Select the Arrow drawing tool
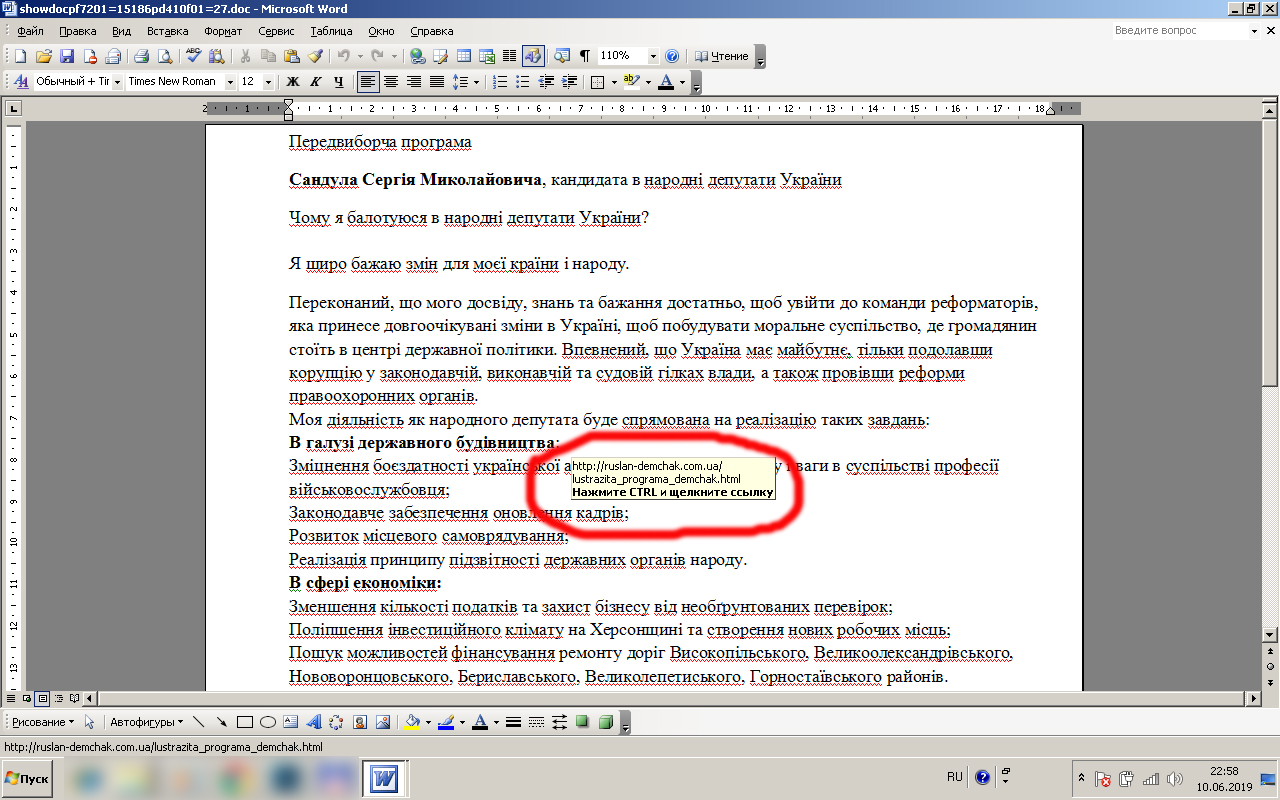 coord(221,722)
